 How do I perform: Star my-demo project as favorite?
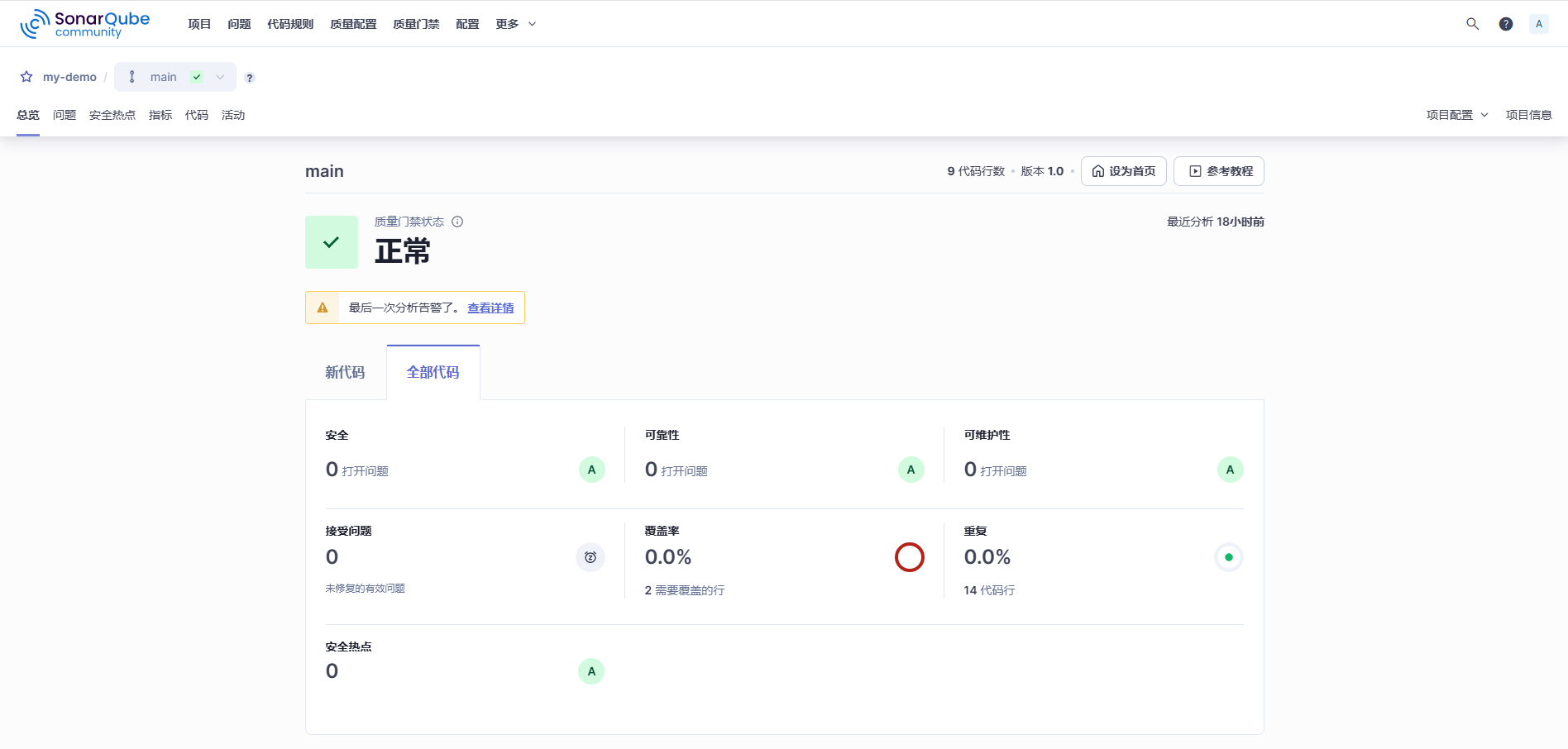26,77
